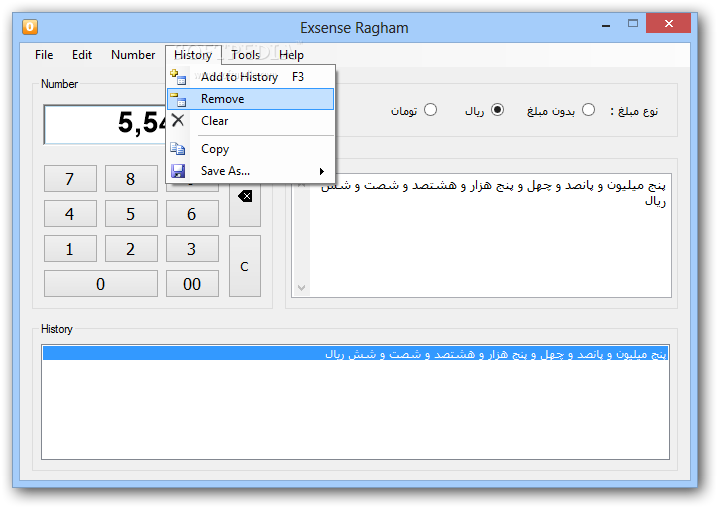Close the Exsense Ragham window
Viewport: 718px width, 508px height.
point(669,23)
